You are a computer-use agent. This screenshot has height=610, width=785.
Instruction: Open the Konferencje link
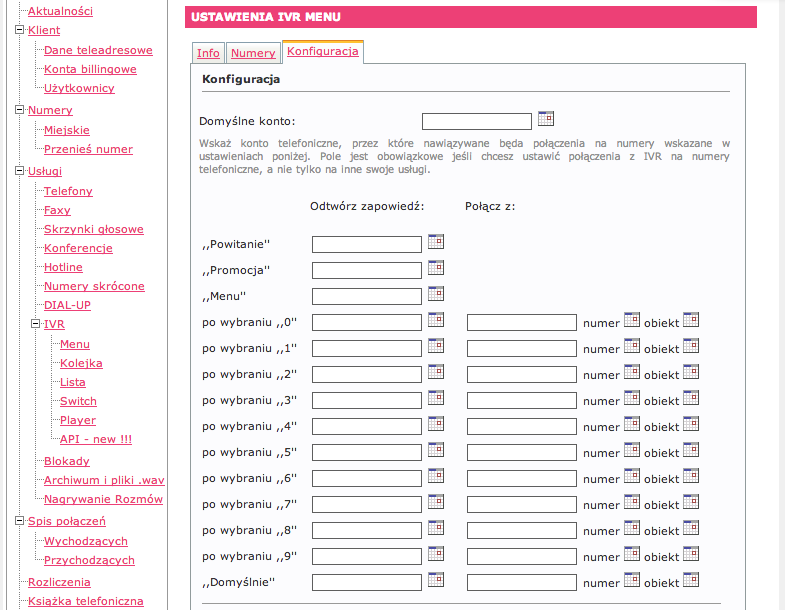pos(78,248)
